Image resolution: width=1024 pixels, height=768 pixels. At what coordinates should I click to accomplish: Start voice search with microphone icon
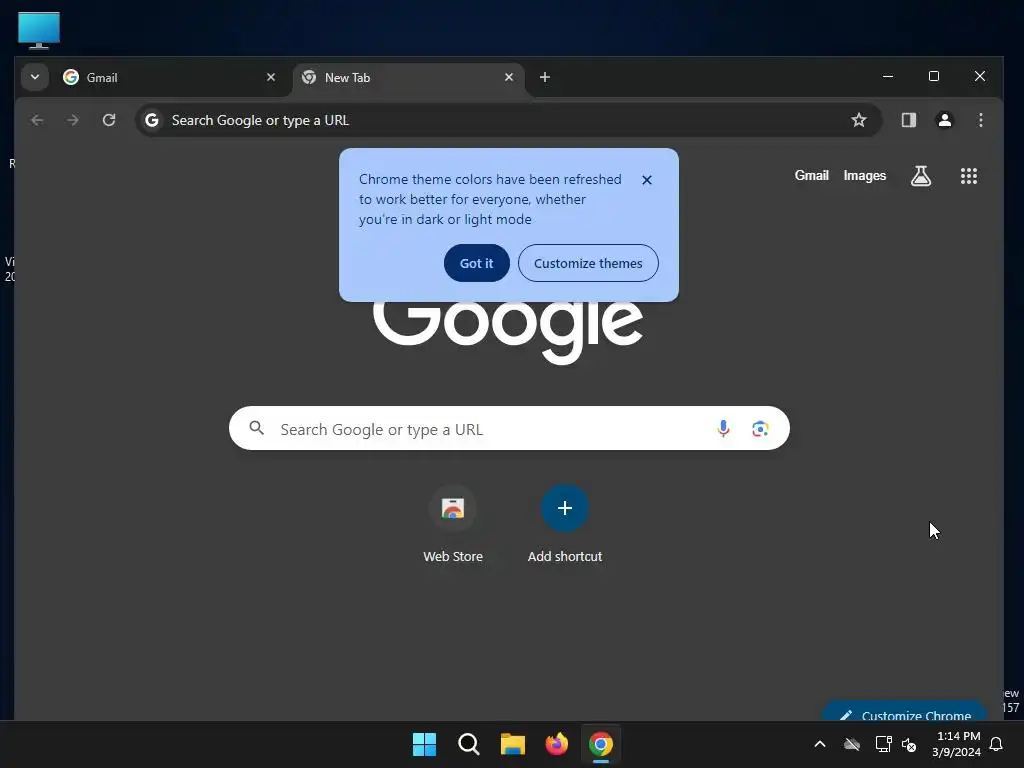[723, 428]
